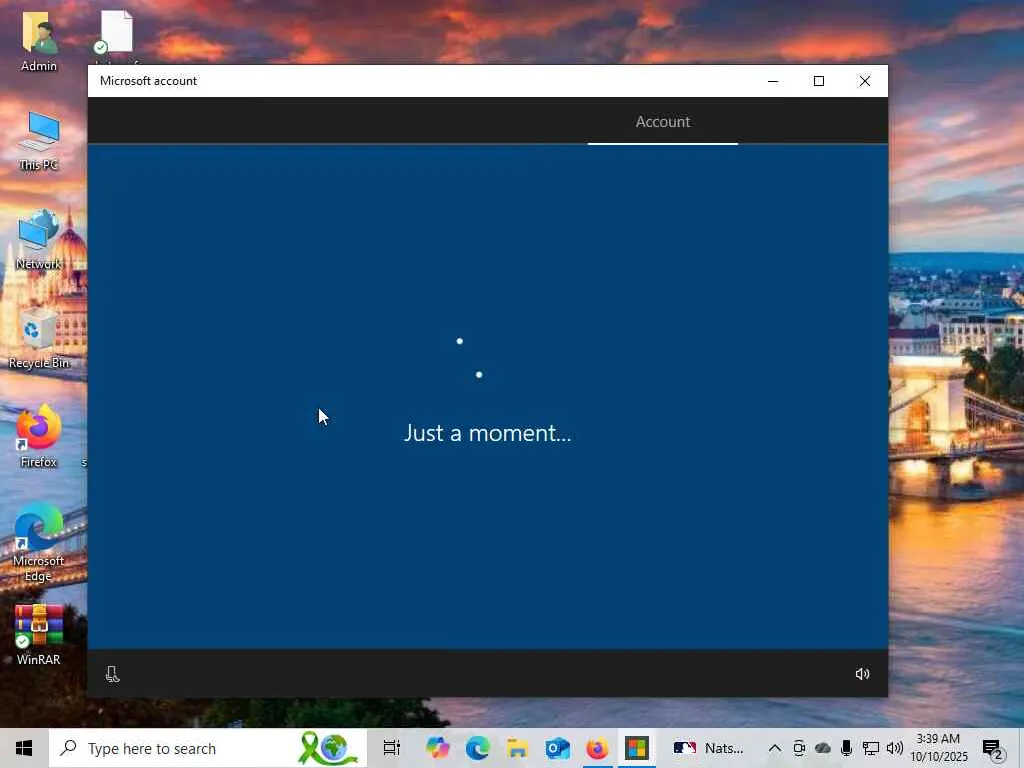Open the taskbar volume control
1024x768 pixels.
895,748
